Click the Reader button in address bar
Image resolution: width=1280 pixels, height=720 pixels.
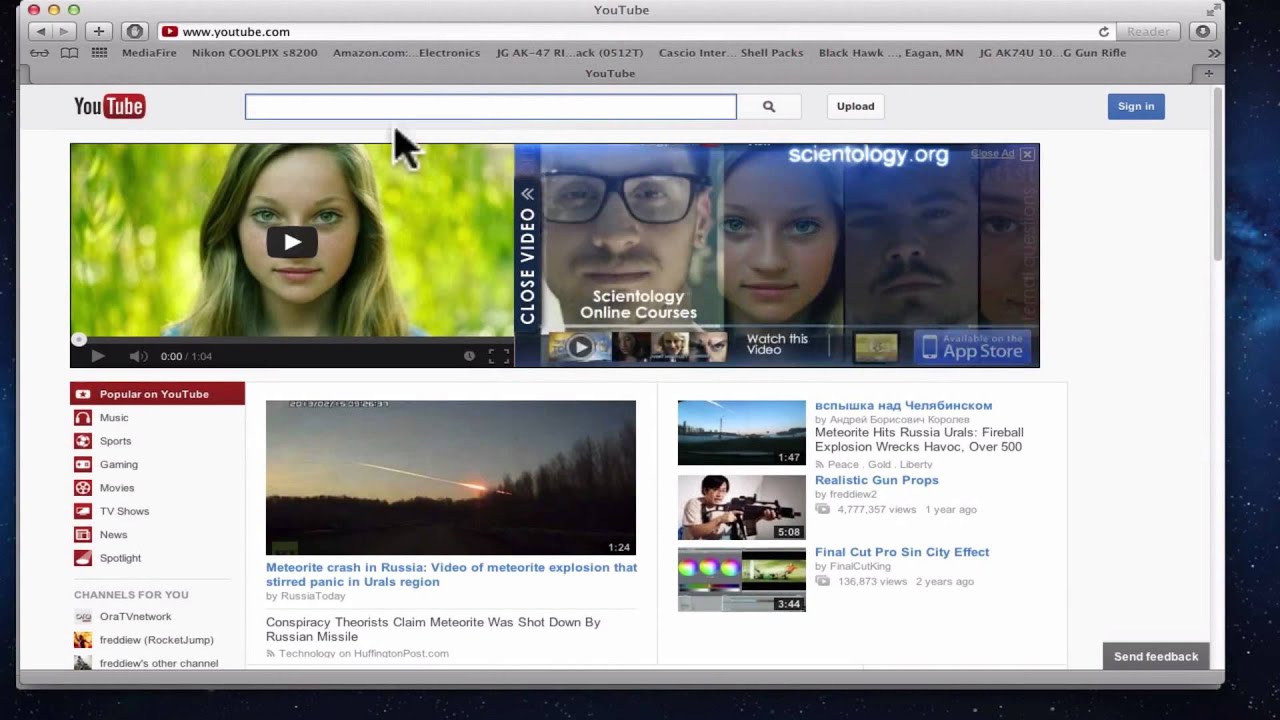(1148, 32)
